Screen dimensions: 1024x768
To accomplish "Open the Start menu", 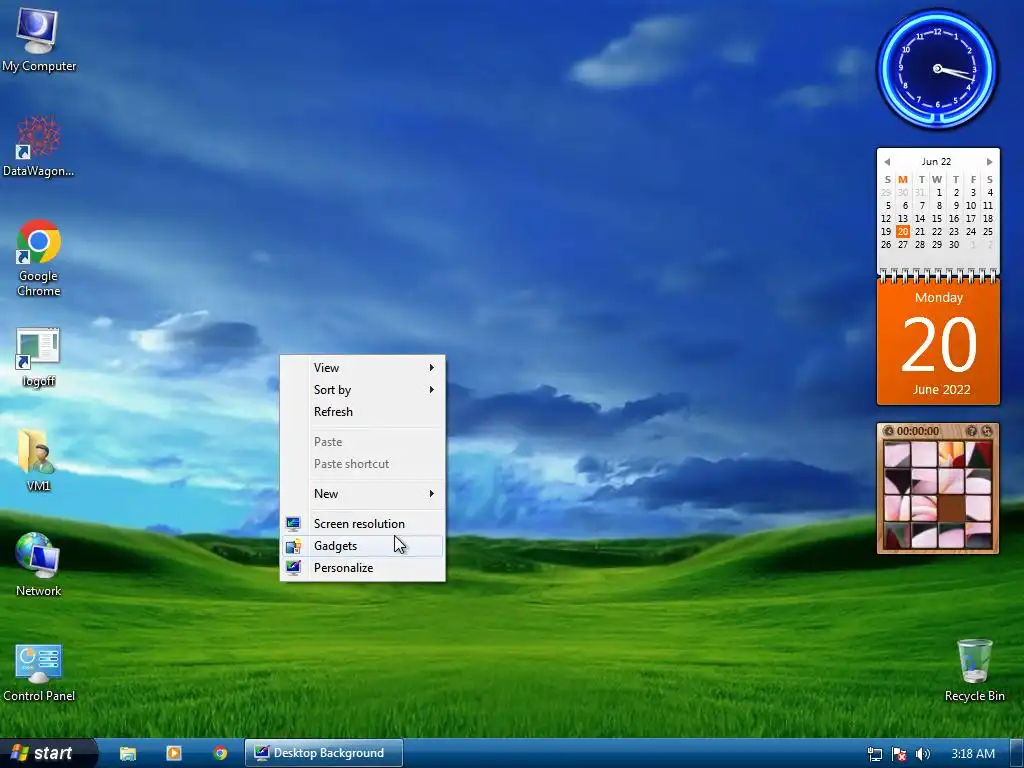I will click(x=47, y=753).
